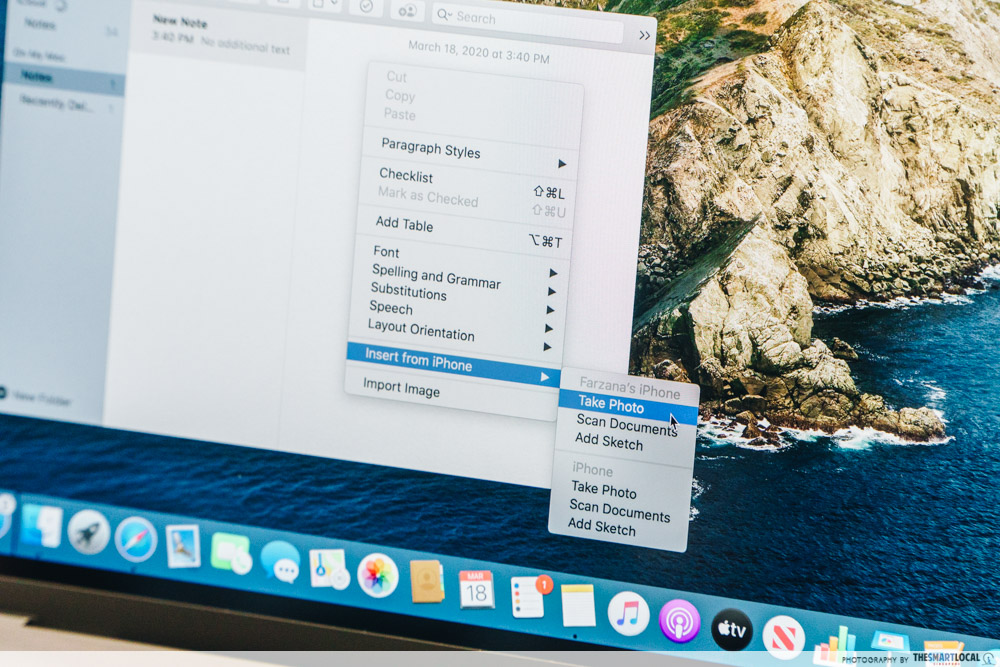Image resolution: width=1000 pixels, height=667 pixels.
Task: Launch the Apple TV app from the dock
Action: click(732, 629)
